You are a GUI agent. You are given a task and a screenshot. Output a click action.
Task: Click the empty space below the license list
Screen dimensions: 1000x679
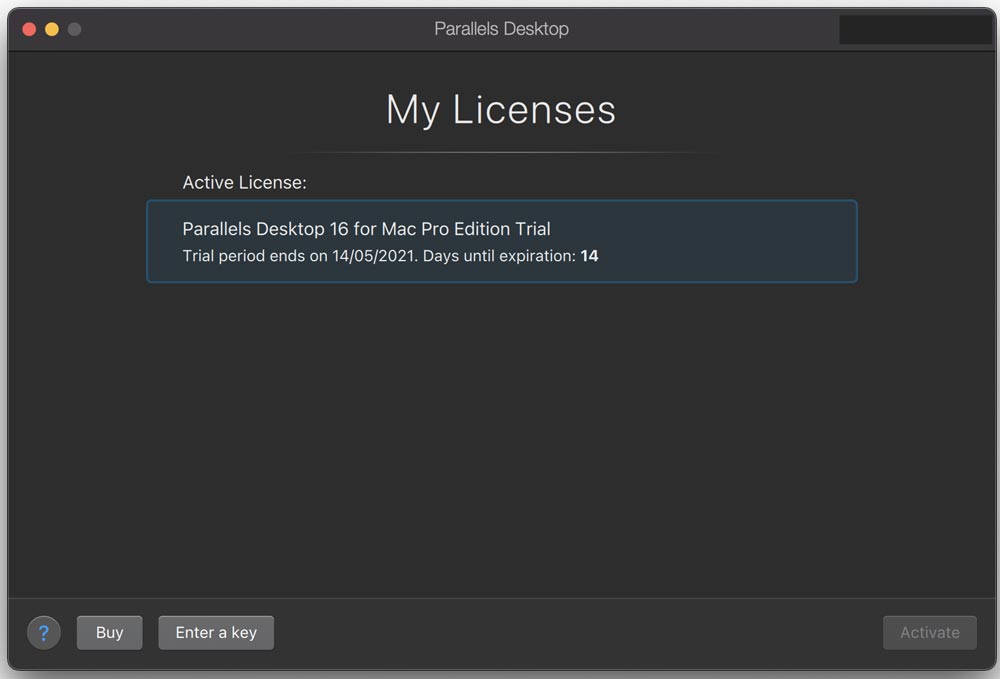click(500, 430)
